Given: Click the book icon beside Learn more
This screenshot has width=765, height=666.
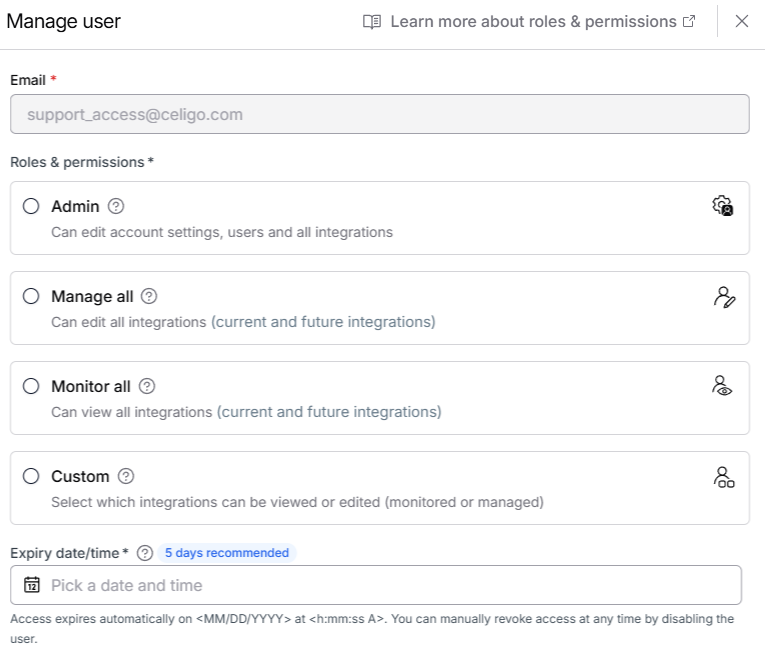Looking at the screenshot, I should point(372,22).
